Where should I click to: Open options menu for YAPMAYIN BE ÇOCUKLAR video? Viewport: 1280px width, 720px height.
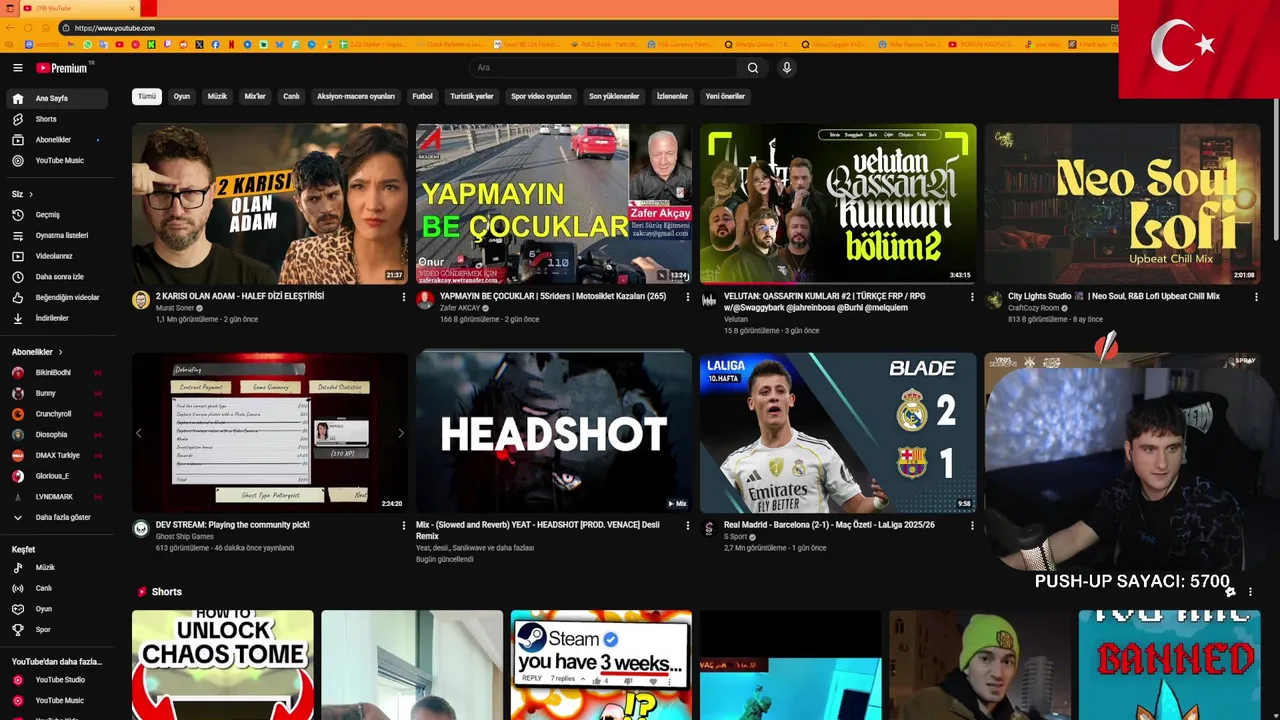[687, 297]
